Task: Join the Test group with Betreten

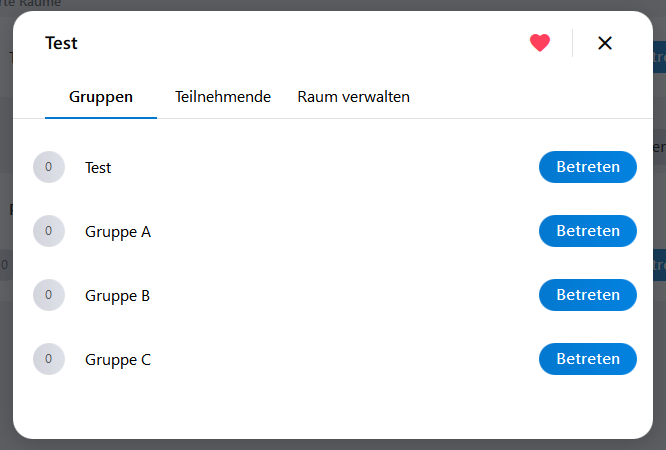Action: coord(588,167)
